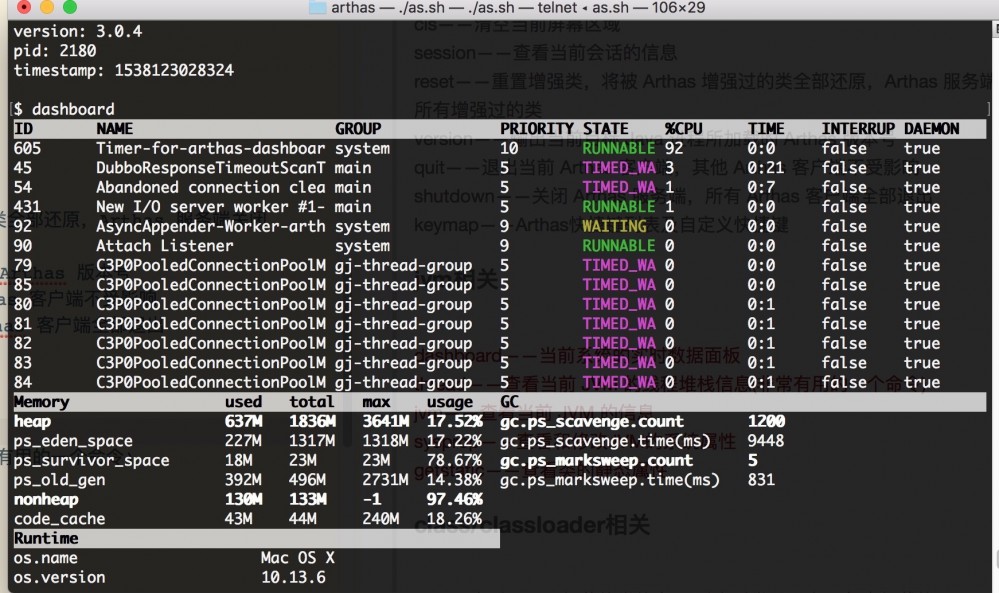Click the TIME column header
The image size is (999, 593).
(766, 129)
